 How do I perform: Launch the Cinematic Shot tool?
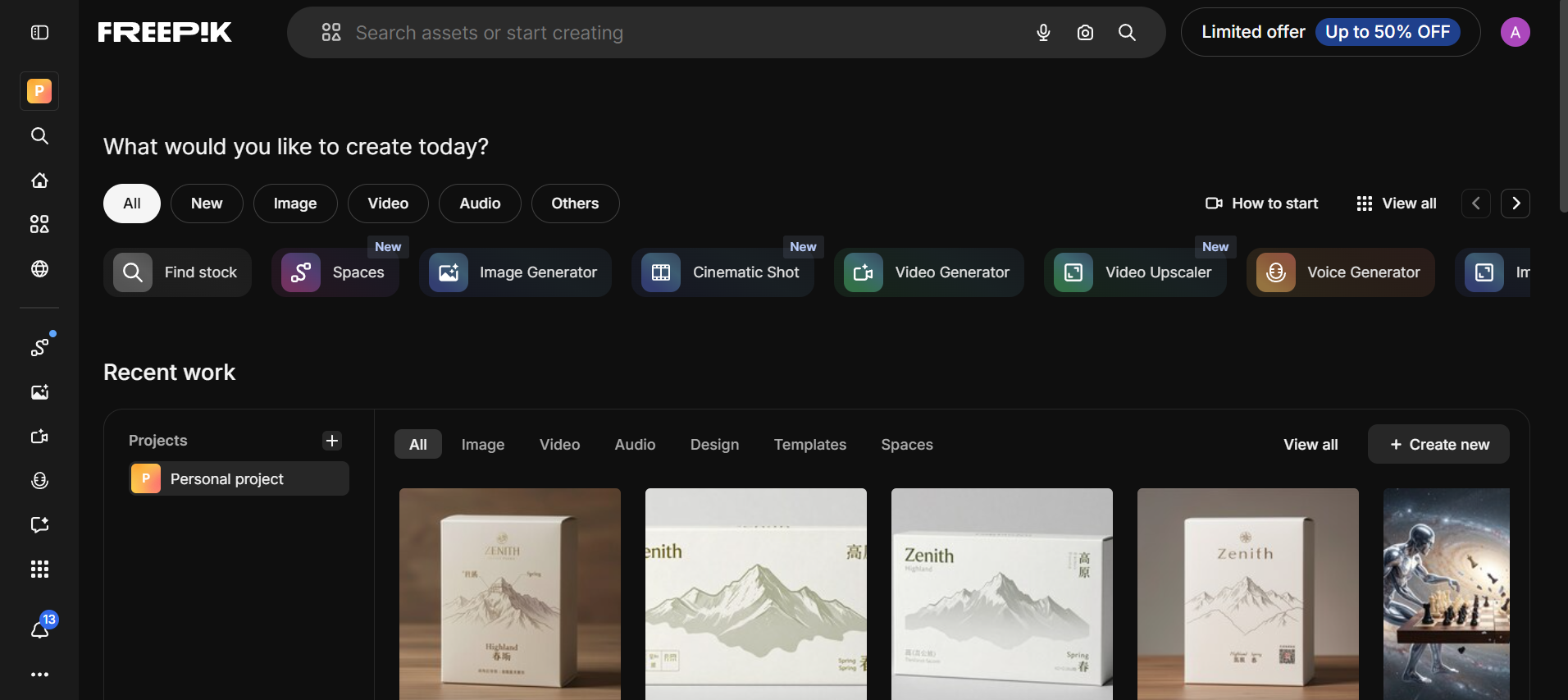tap(722, 272)
